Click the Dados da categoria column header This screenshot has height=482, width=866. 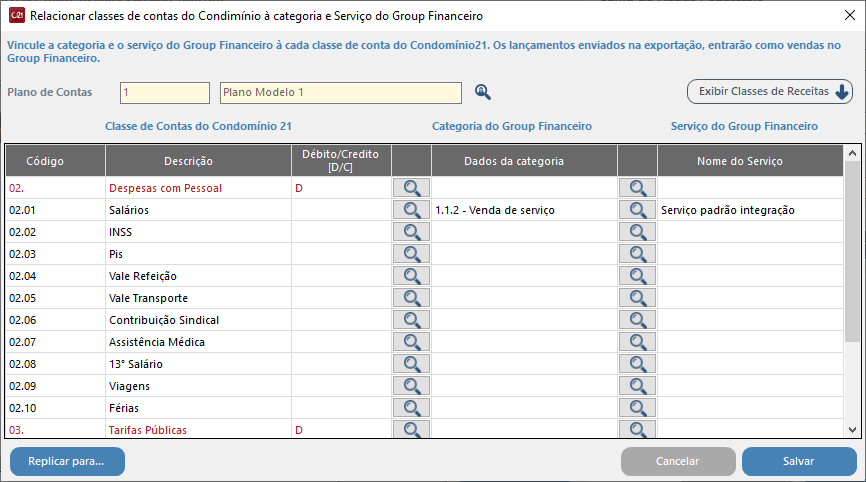tap(524, 161)
